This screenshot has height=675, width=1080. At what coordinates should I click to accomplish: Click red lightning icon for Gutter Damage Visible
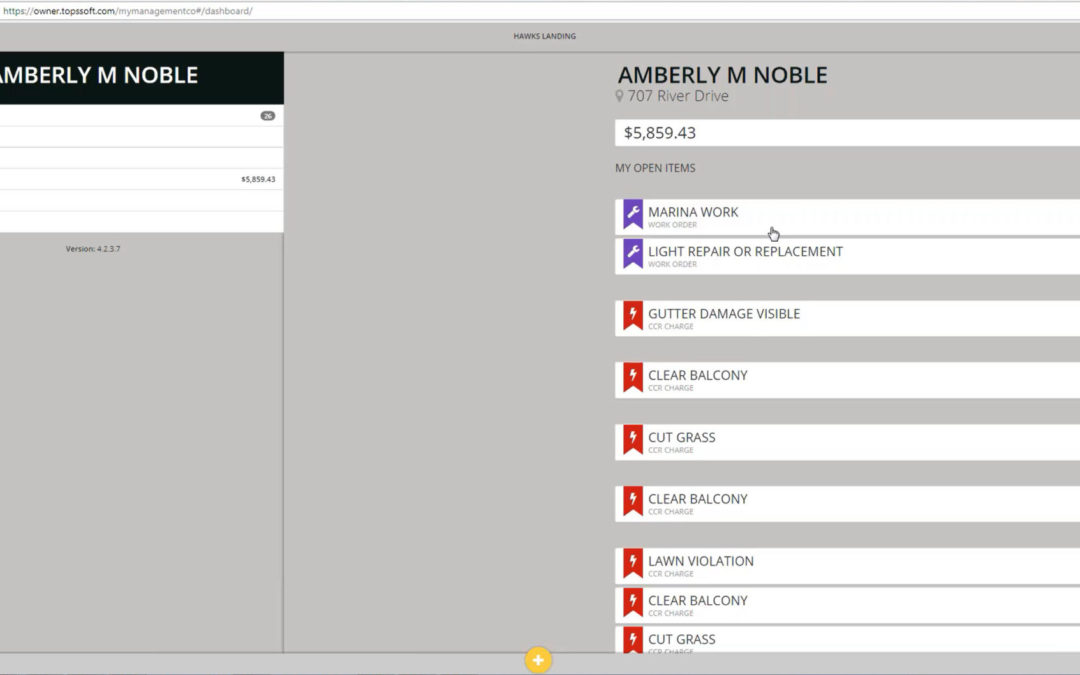click(632, 316)
